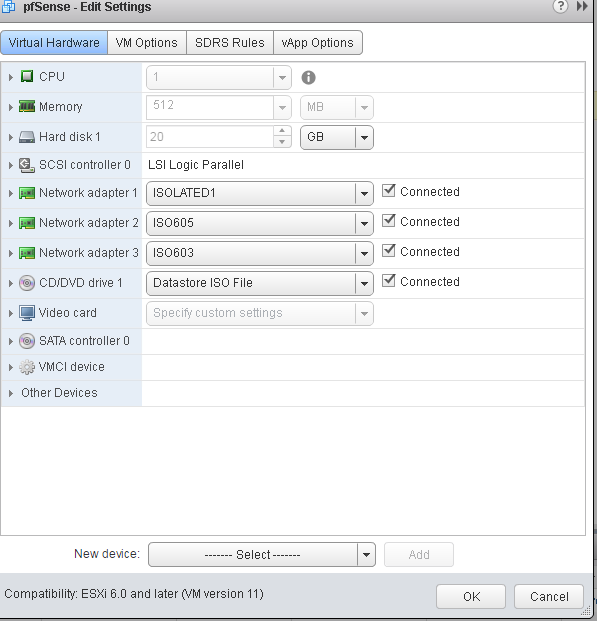Viewport: 597px width, 621px height.
Task: Click the Hard disk 1 drive icon
Action: click(x=27, y=137)
